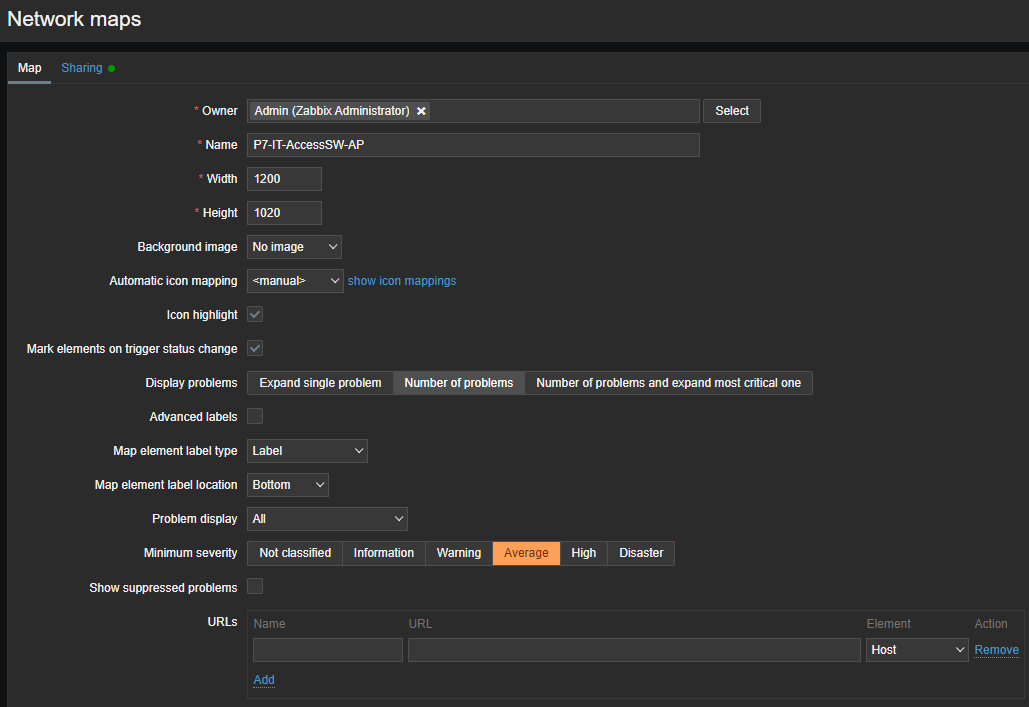Viewport: 1029px width, 707px height.
Task: Click the map Name input field
Action: 472,145
